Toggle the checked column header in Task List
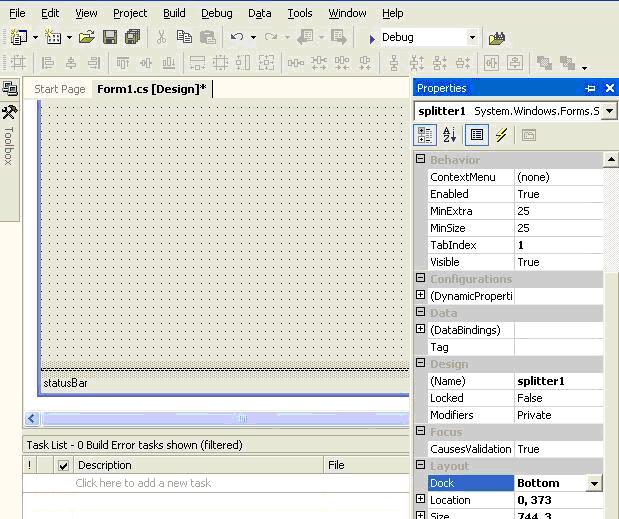 point(63,465)
